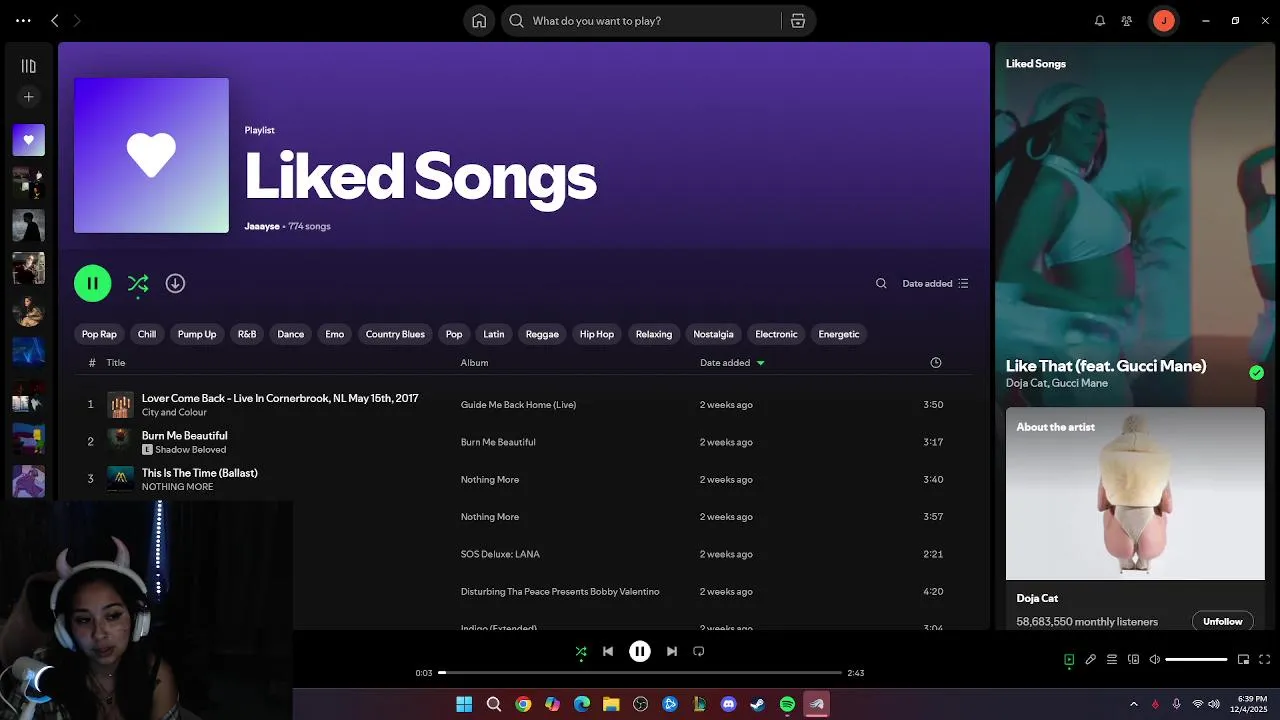1280x720 pixels.
Task: Click Lover Come Back album art thumbnail
Action: pyautogui.click(x=120, y=405)
